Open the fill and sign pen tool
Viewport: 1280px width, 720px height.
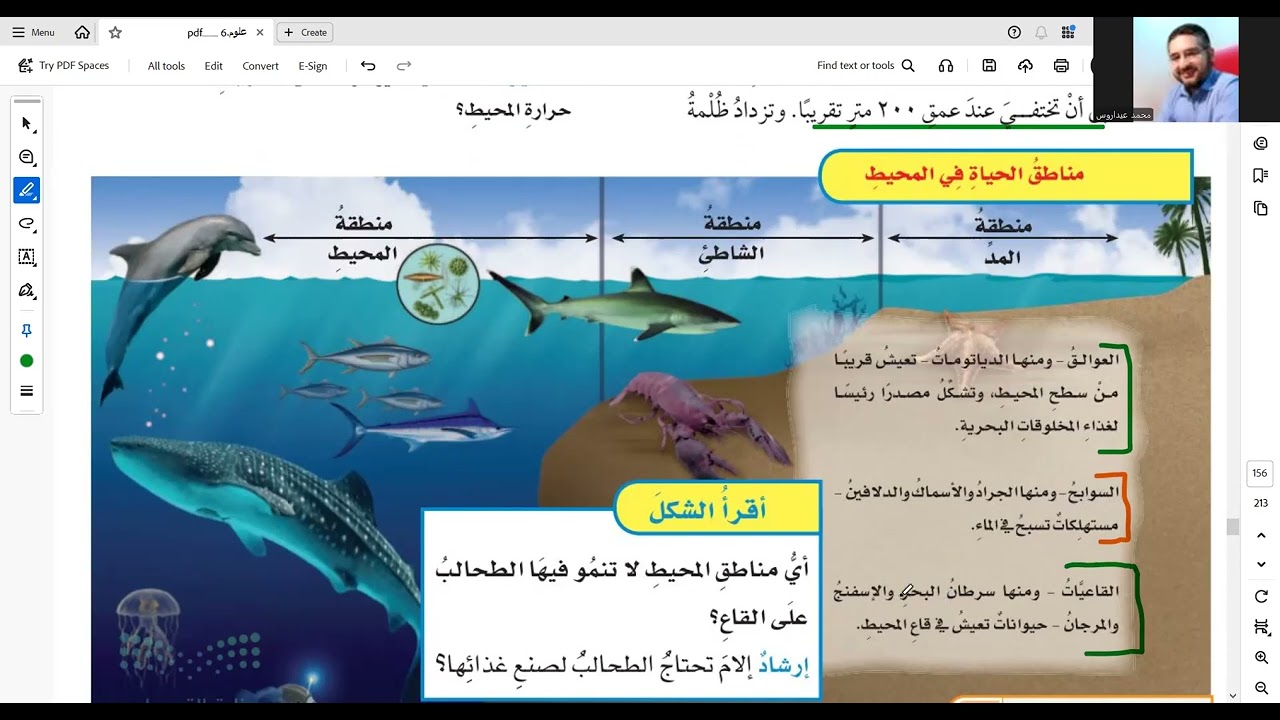(x=27, y=290)
